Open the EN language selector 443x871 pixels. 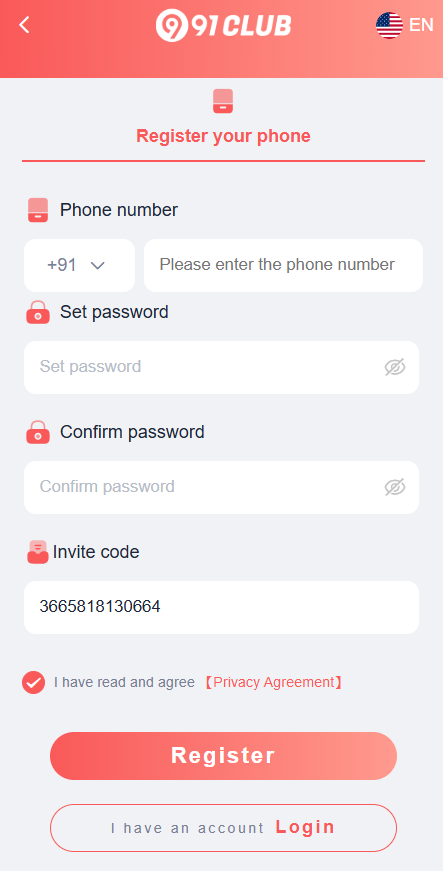pyautogui.click(x=421, y=25)
